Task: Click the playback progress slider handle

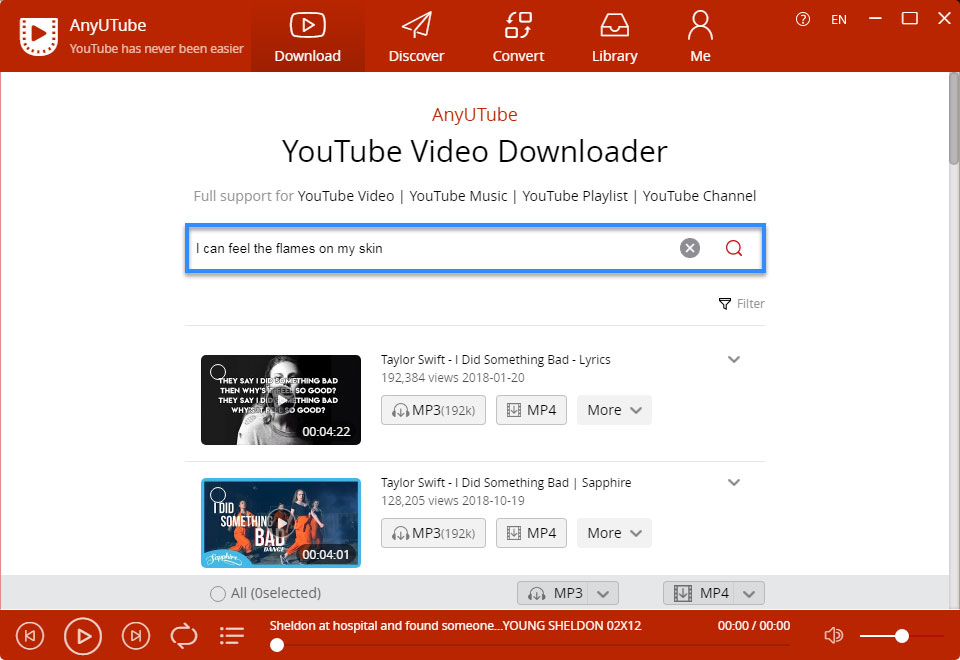Action: pos(277,645)
